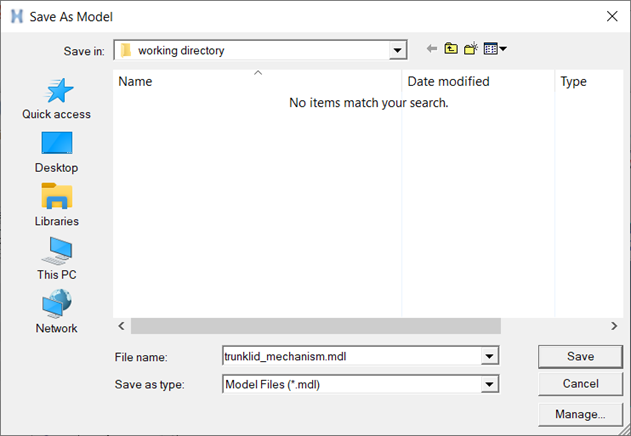Viewport: 631px width, 436px height.
Task: Open the View menu icon
Action: [x=494, y=49]
